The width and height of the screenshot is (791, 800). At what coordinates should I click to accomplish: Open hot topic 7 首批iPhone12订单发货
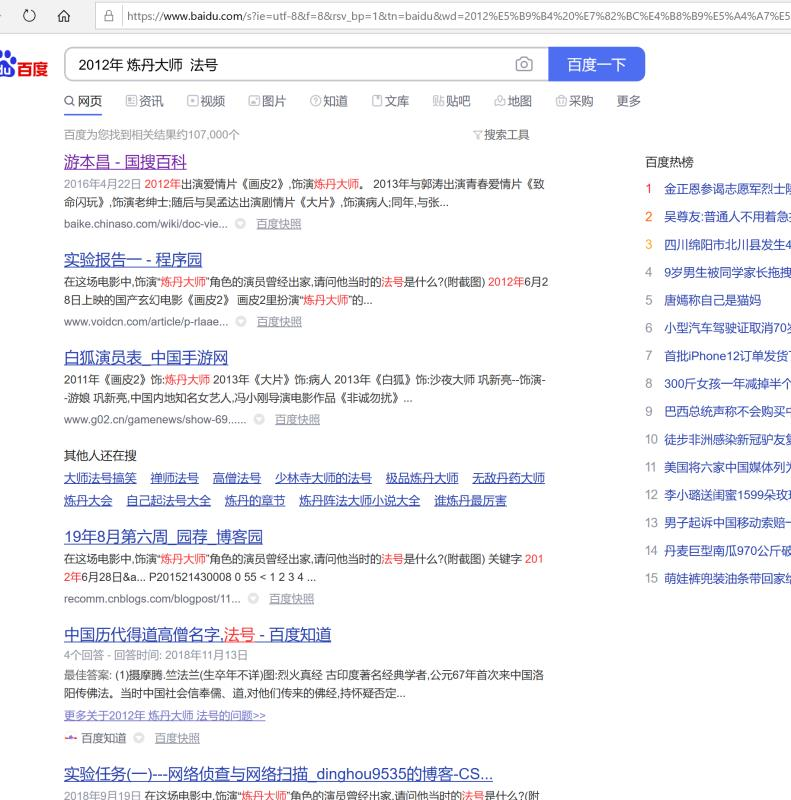pyautogui.click(x=727, y=356)
